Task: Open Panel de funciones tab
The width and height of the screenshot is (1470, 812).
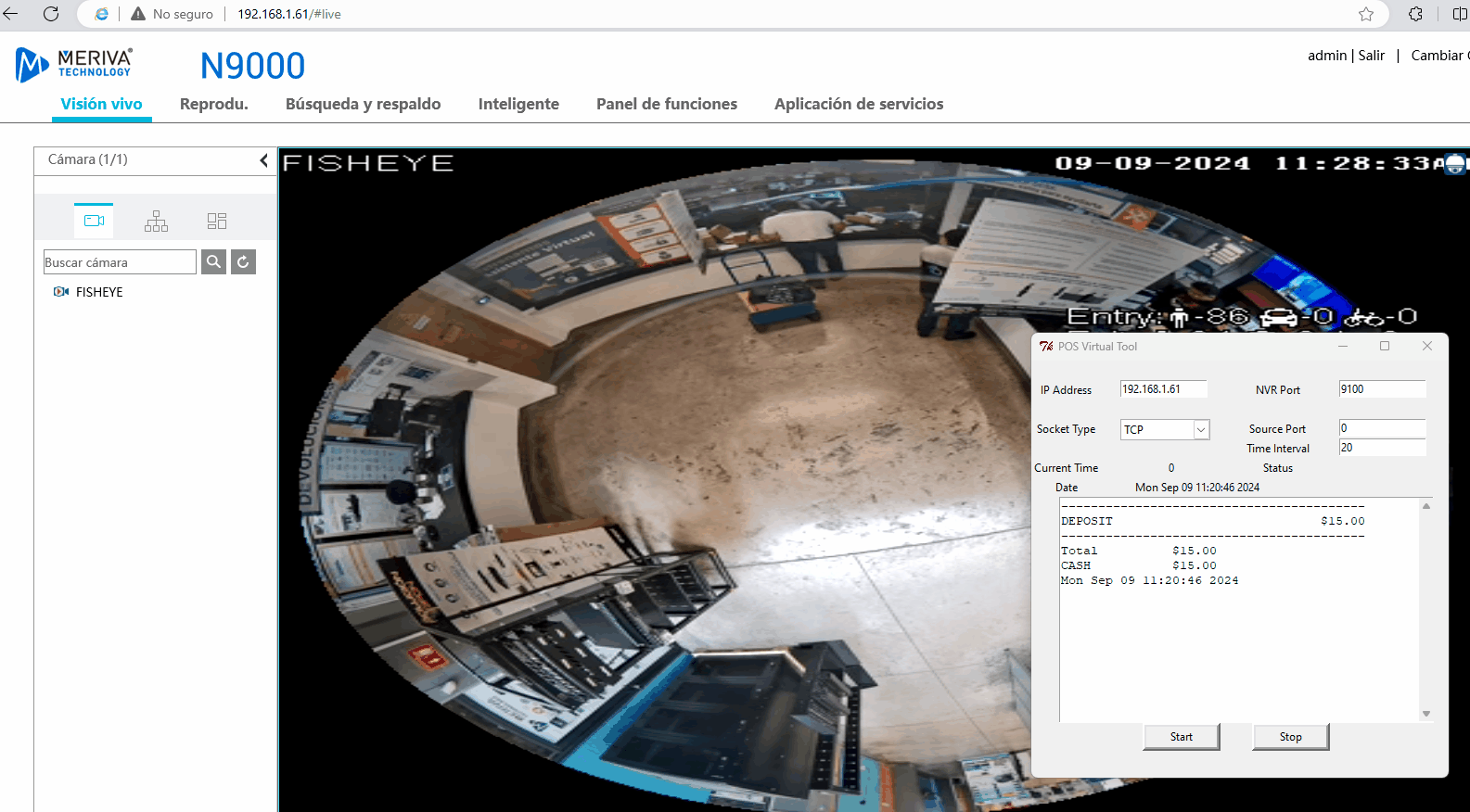Action: coord(667,104)
